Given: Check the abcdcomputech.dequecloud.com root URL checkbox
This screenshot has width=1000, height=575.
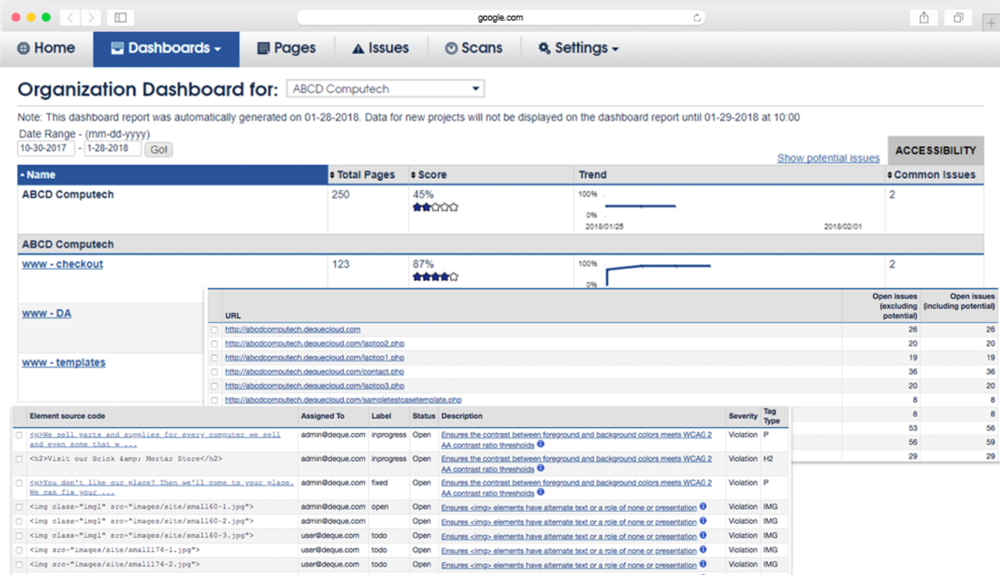Looking at the screenshot, I should point(214,330).
